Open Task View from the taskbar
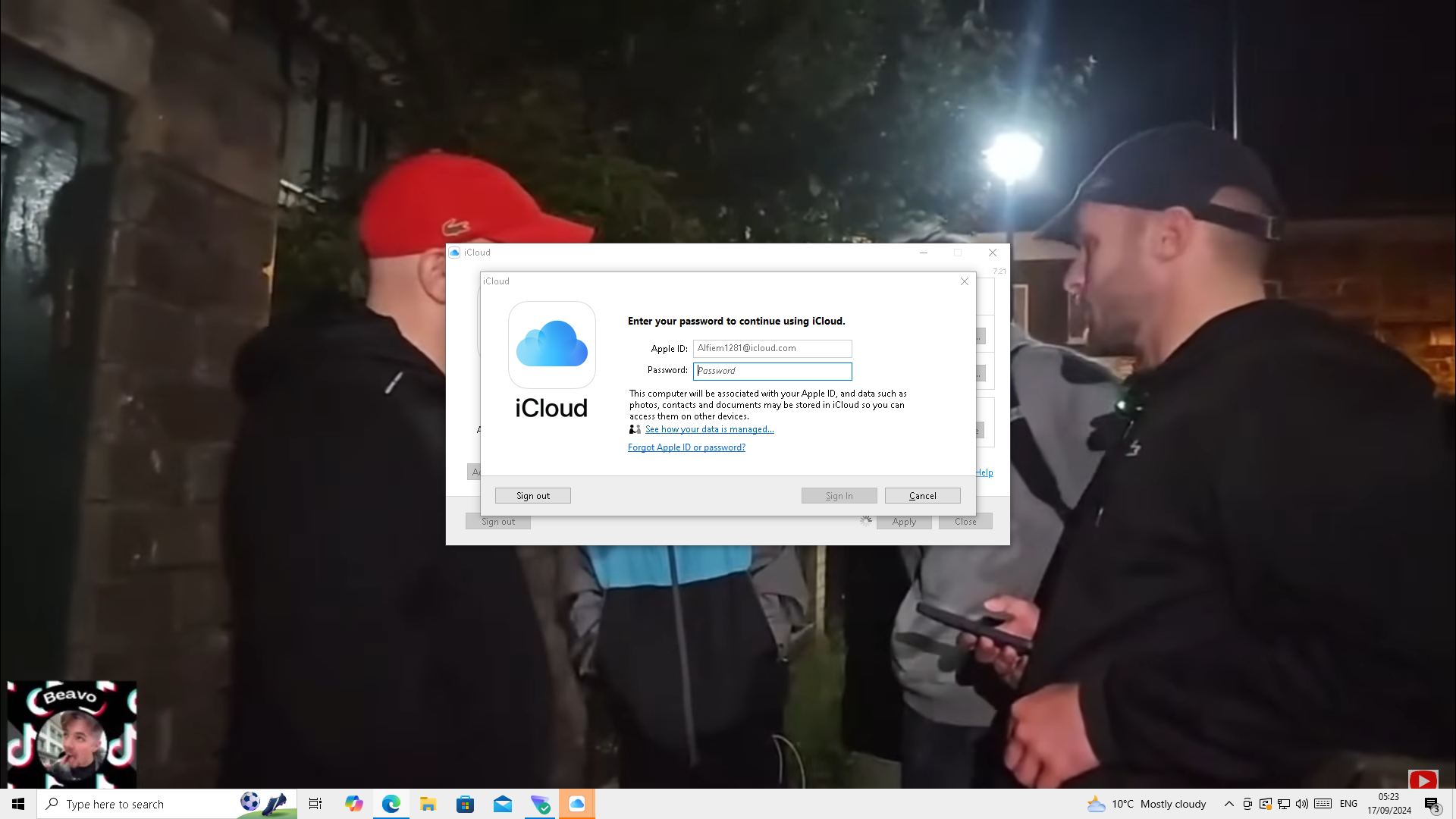1456x819 pixels. (x=315, y=804)
